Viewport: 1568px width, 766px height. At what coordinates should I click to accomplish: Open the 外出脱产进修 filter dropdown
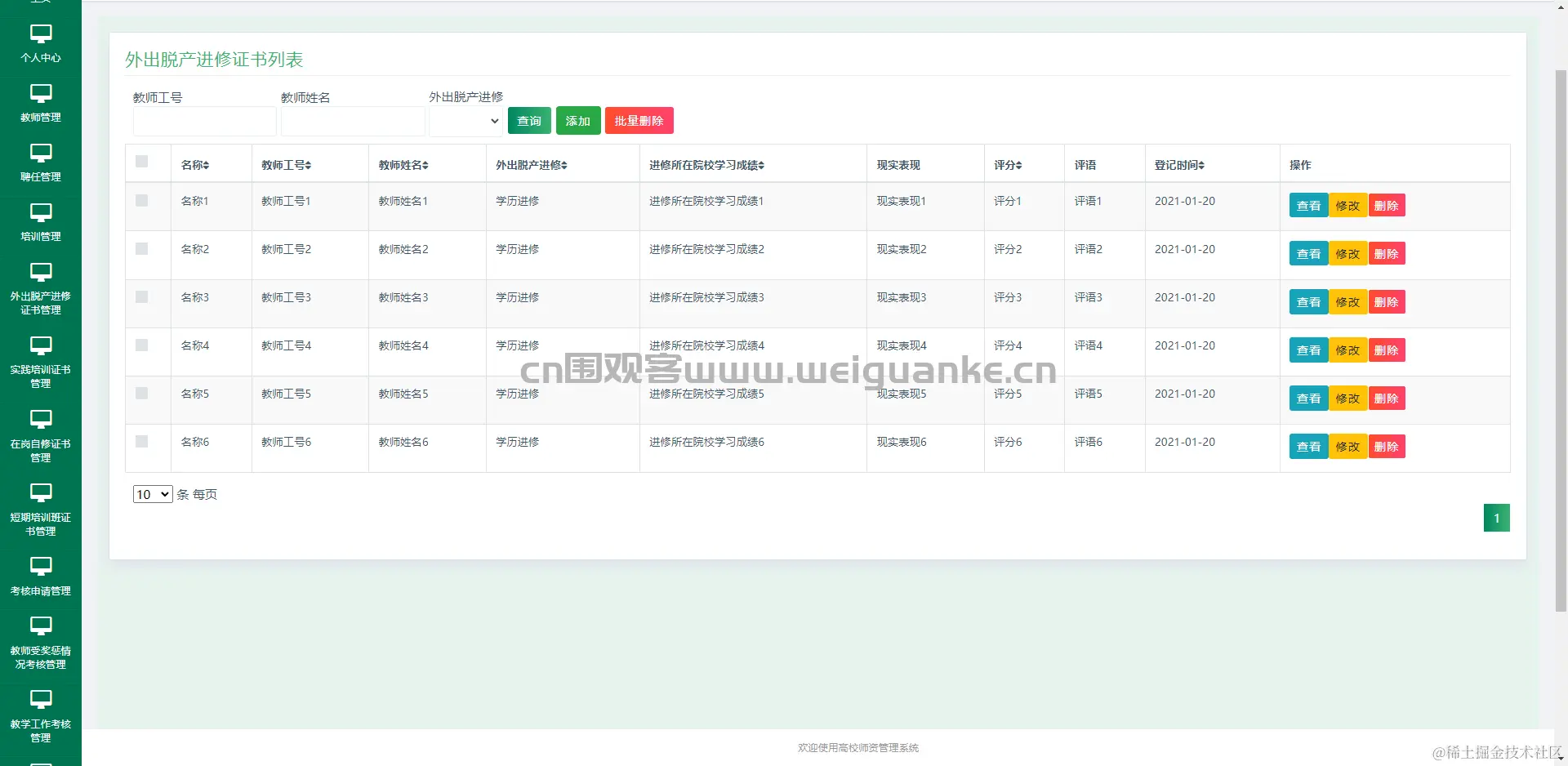click(x=466, y=121)
